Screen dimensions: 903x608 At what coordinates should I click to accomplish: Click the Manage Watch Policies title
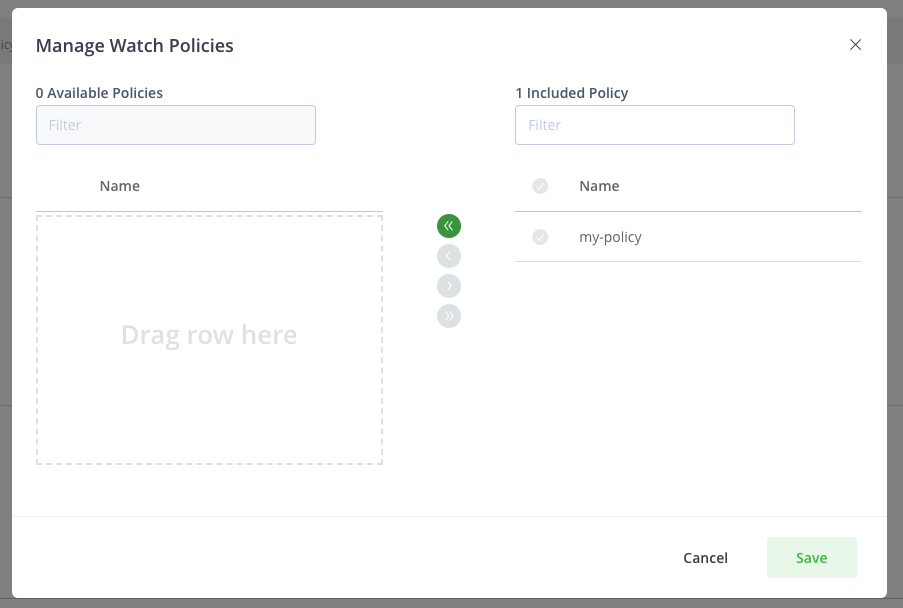click(x=135, y=45)
